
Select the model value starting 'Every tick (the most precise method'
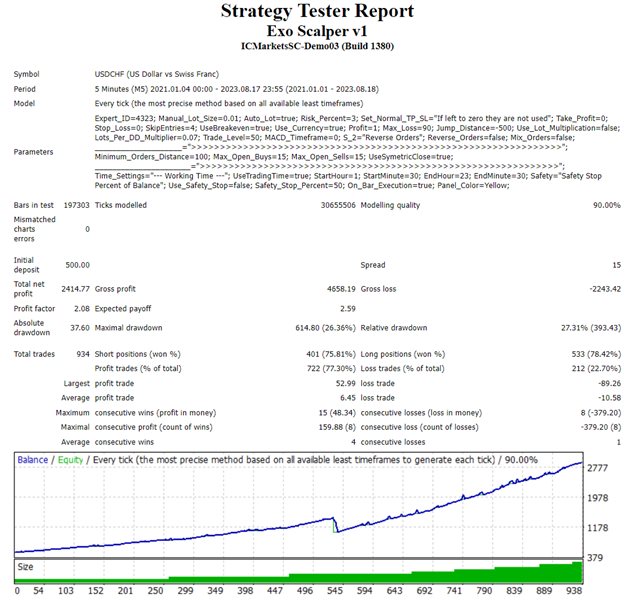[229, 103]
